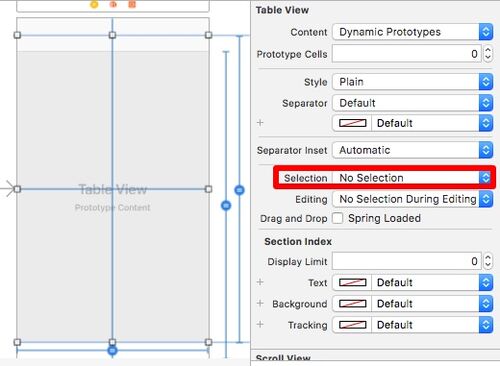Open the Separator Inset Automatic dropdown
The height and width of the screenshot is (366, 500).
coord(413,150)
